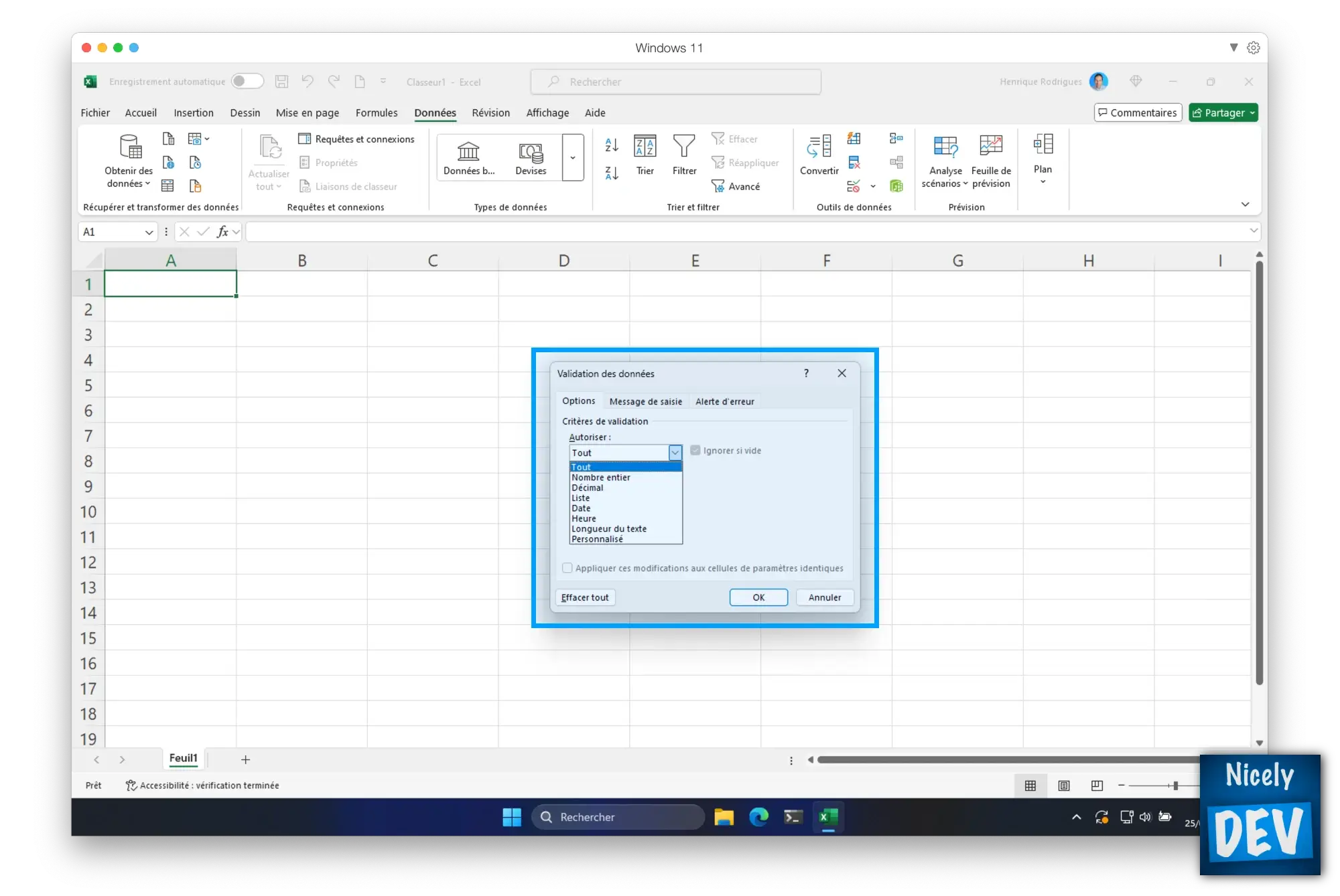The height and width of the screenshot is (896, 1340).
Task: Open File Explorer from taskbar
Action: (x=724, y=817)
